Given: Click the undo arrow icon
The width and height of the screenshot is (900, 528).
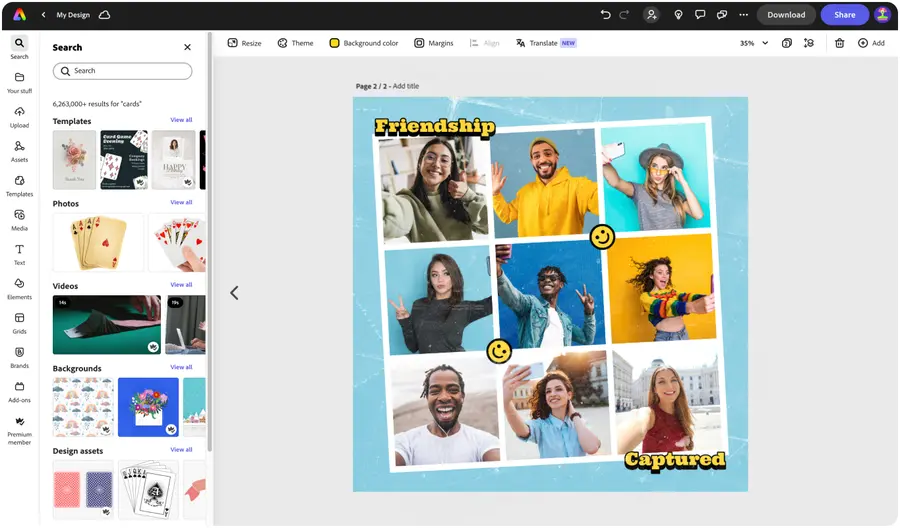Looking at the screenshot, I should (x=605, y=15).
